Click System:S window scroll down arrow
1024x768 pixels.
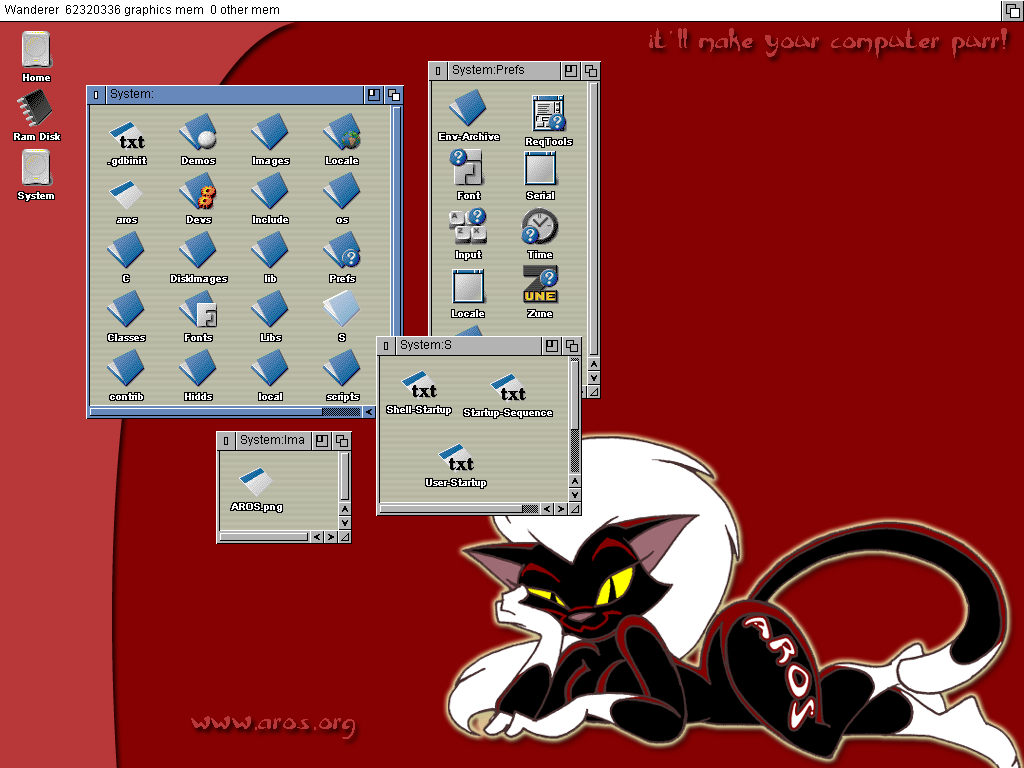pos(575,495)
